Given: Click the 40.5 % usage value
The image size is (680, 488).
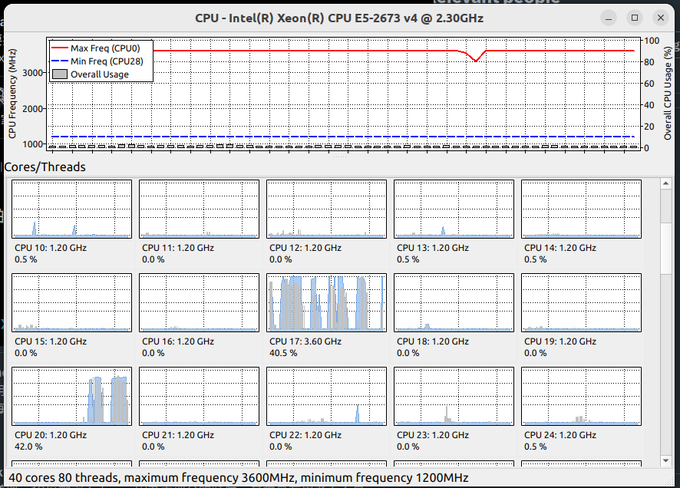Looking at the screenshot, I should pyautogui.click(x=283, y=353).
